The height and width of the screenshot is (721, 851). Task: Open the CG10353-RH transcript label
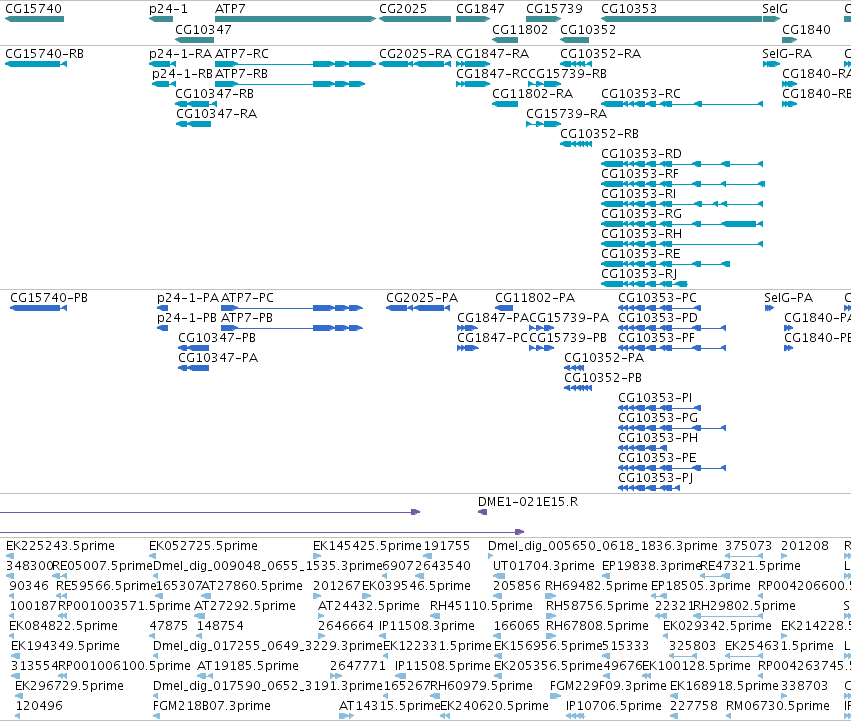[641, 235]
